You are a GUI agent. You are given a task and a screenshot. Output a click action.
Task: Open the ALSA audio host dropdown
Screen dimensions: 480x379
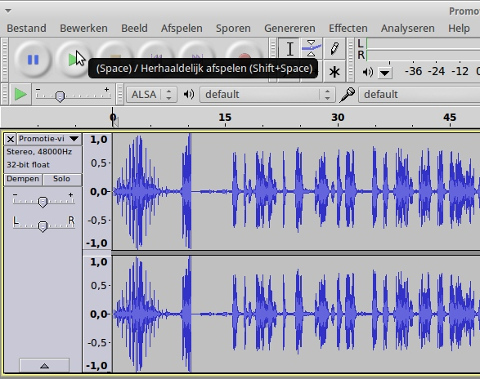pyautogui.click(x=152, y=95)
